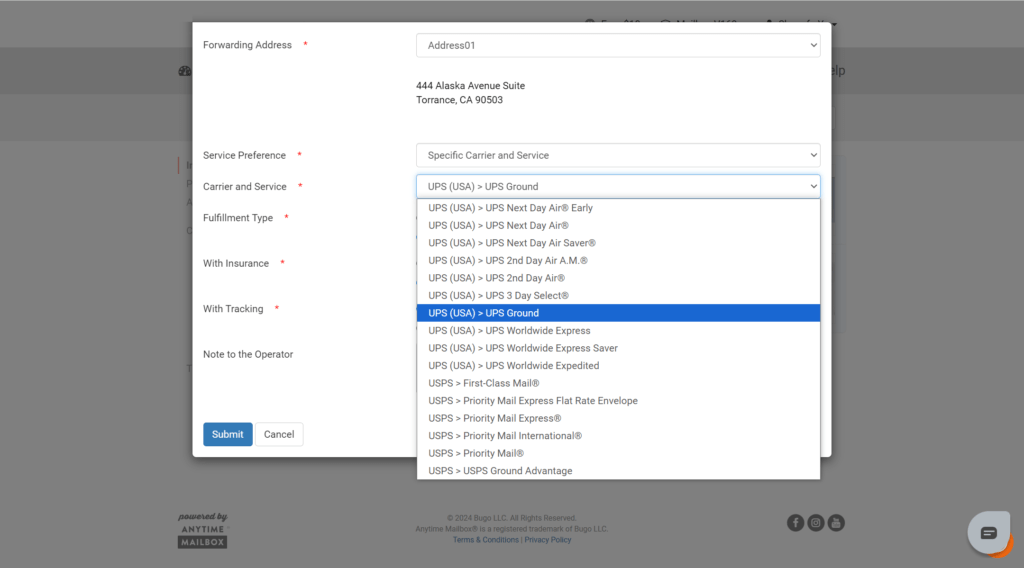
Task: Open the Forwarding Address dropdown
Action: click(x=618, y=45)
